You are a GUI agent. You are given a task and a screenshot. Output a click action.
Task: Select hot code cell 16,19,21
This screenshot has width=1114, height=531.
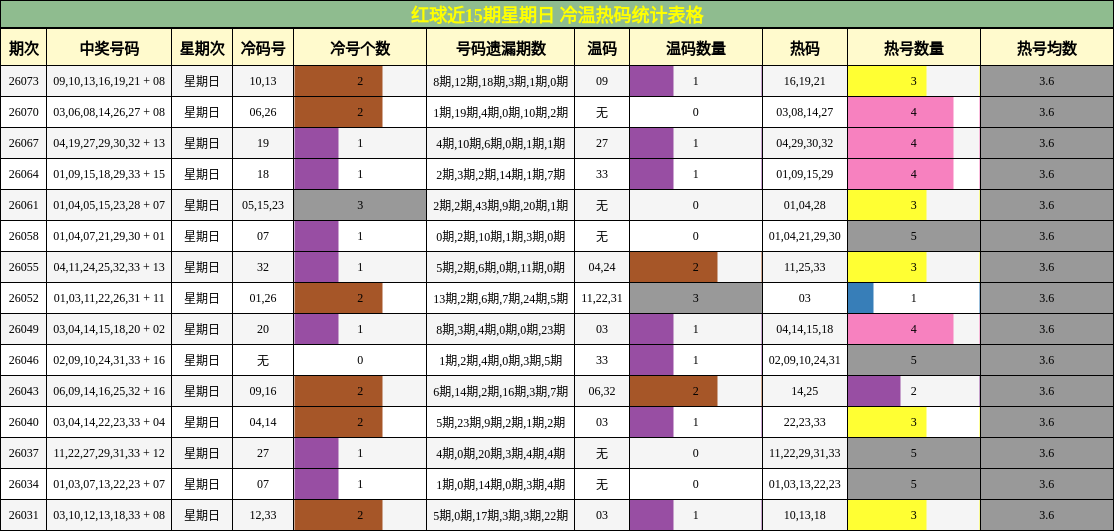point(804,81)
